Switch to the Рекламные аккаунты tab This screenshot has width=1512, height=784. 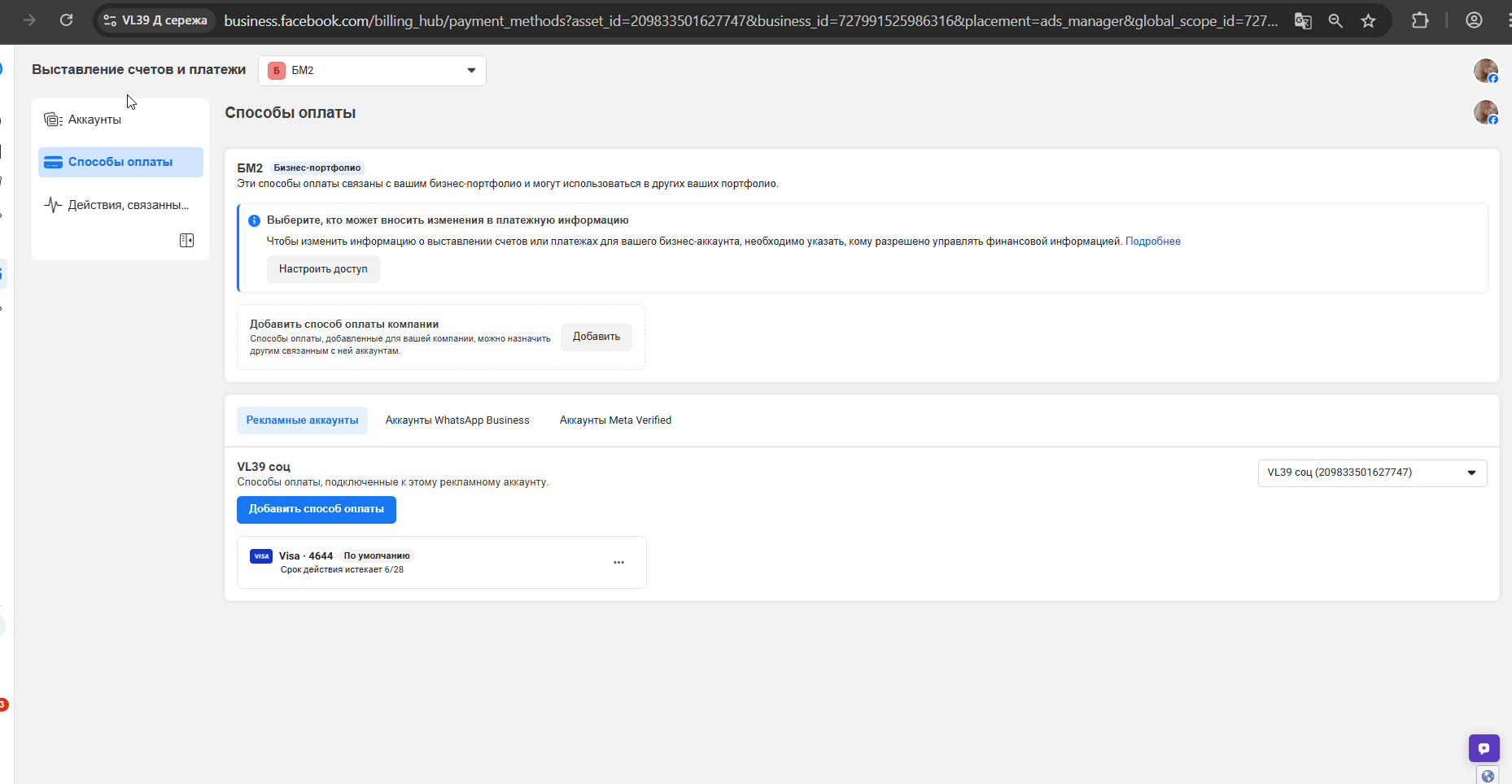click(x=302, y=420)
